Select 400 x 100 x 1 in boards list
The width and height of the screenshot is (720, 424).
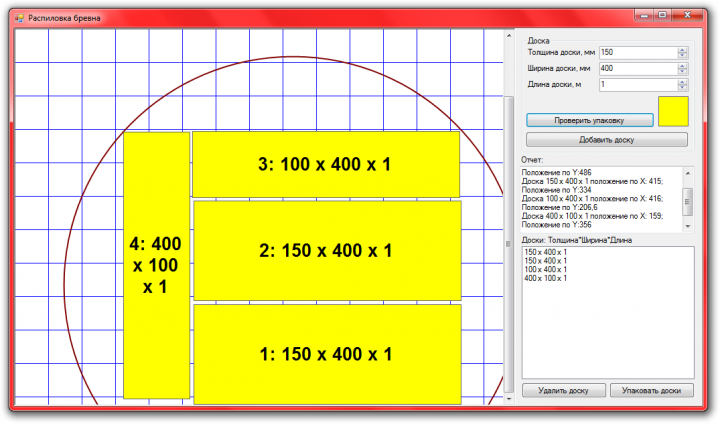(x=546, y=278)
